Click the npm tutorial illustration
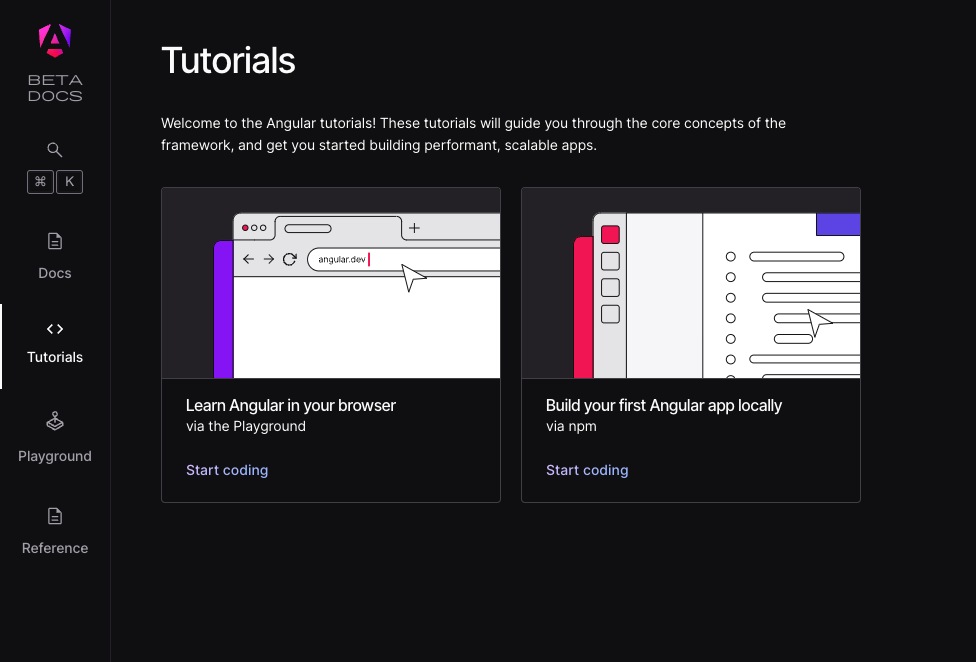Viewport: 976px width, 662px height. coord(690,283)
